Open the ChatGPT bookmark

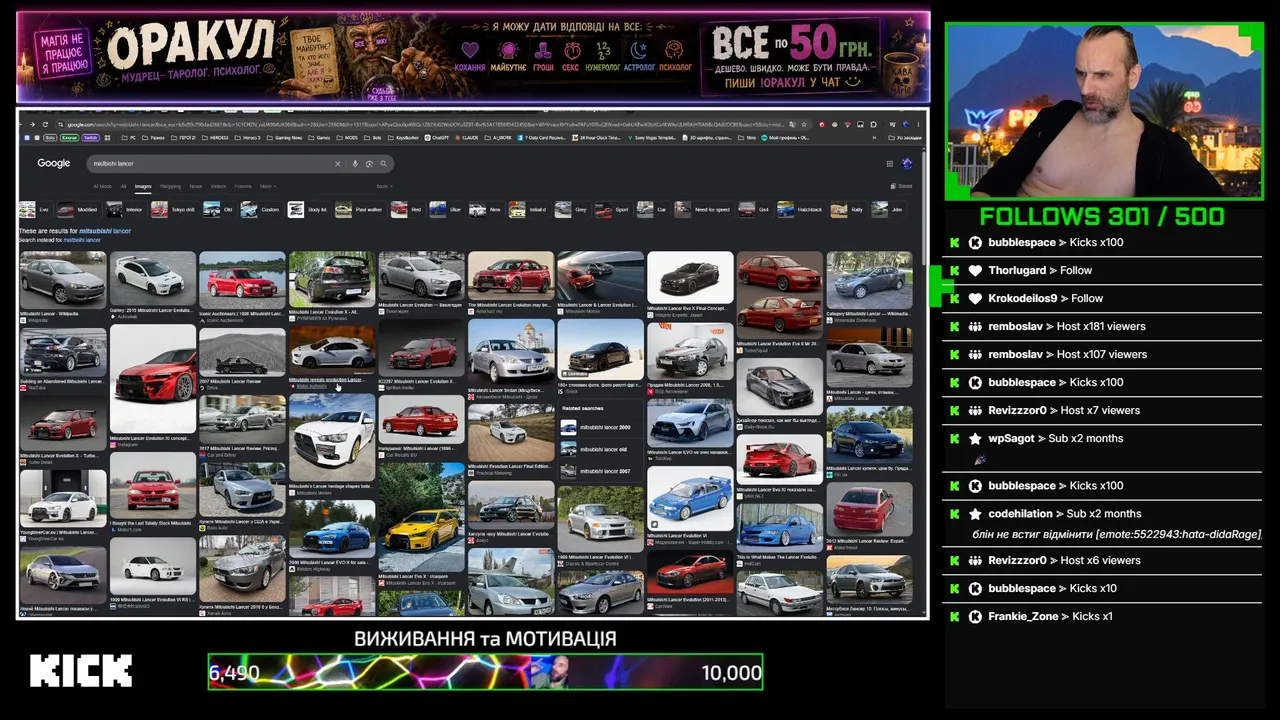(x=436, y=137)
